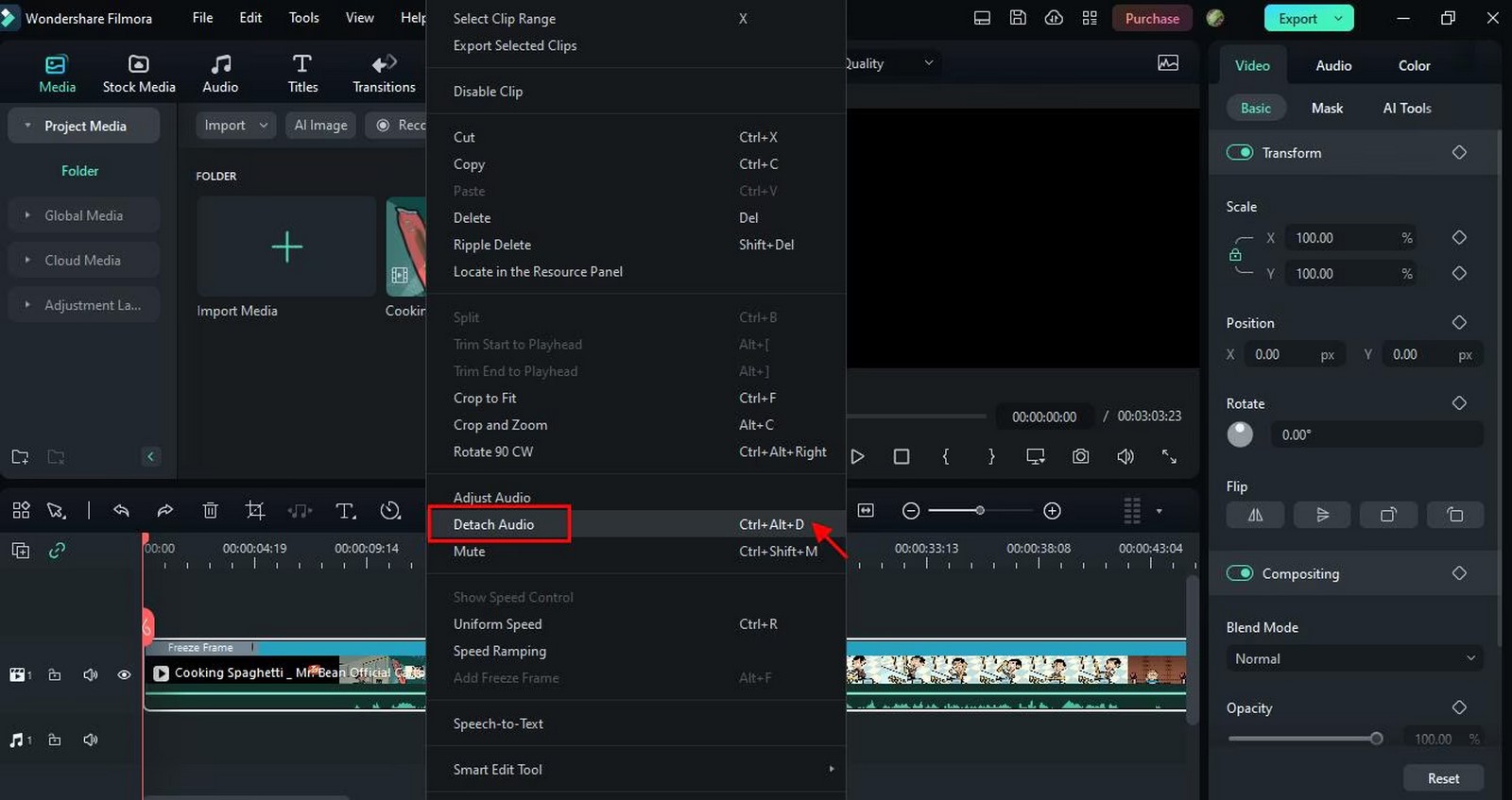Screen dimensions: 1512x800
Task: Click the Scale X value field
Action: pos(1342,238)
